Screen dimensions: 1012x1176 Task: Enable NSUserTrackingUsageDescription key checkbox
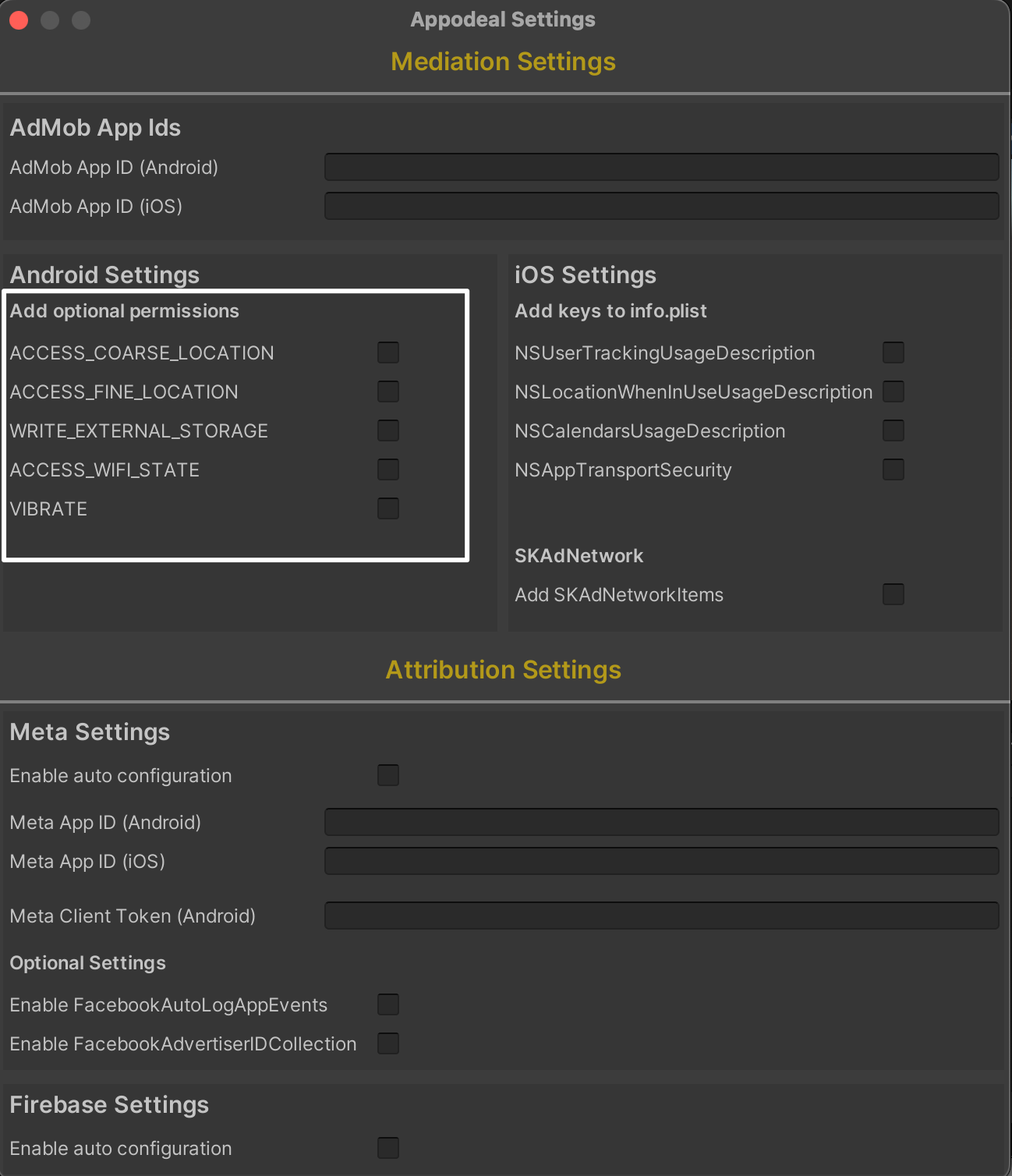[893, 352]
